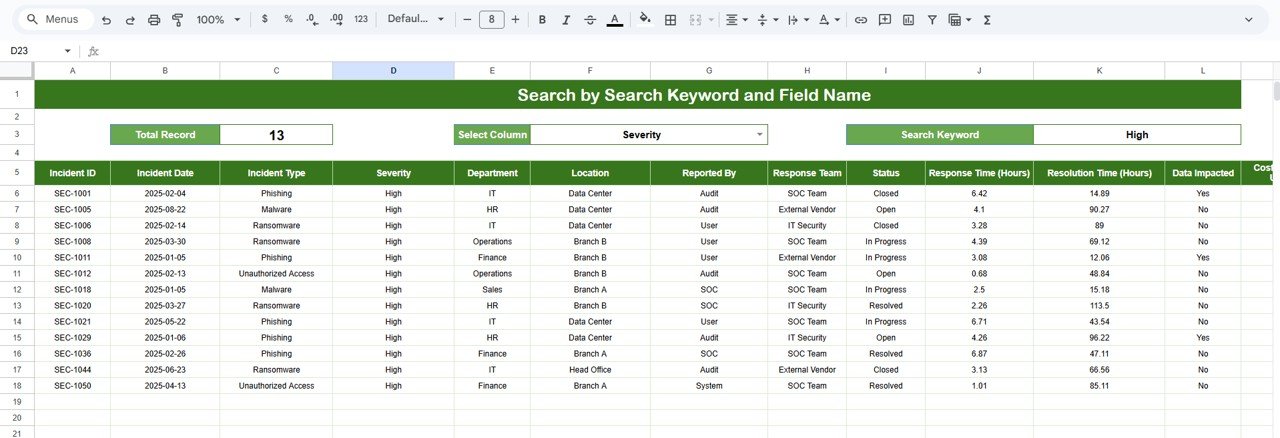This screenshot has width=1280, height=438.
Task: Click the Insert comment icon
Action: tap(884, 20)
